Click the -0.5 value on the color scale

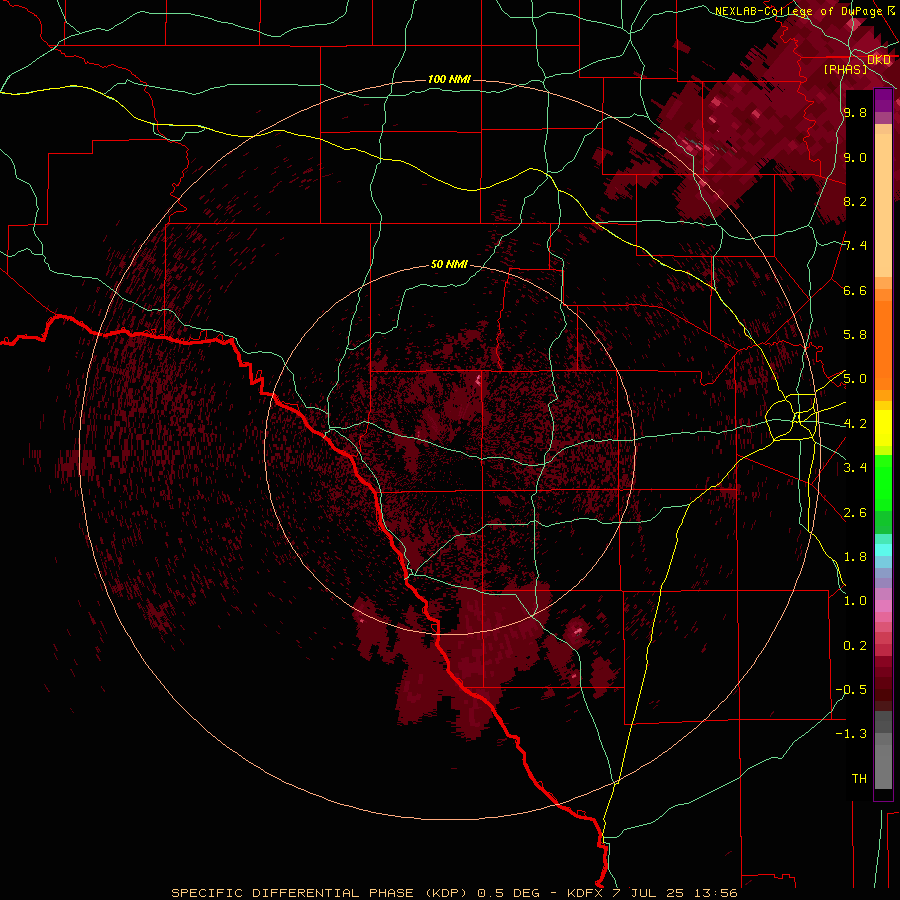[x=852, y=690]
